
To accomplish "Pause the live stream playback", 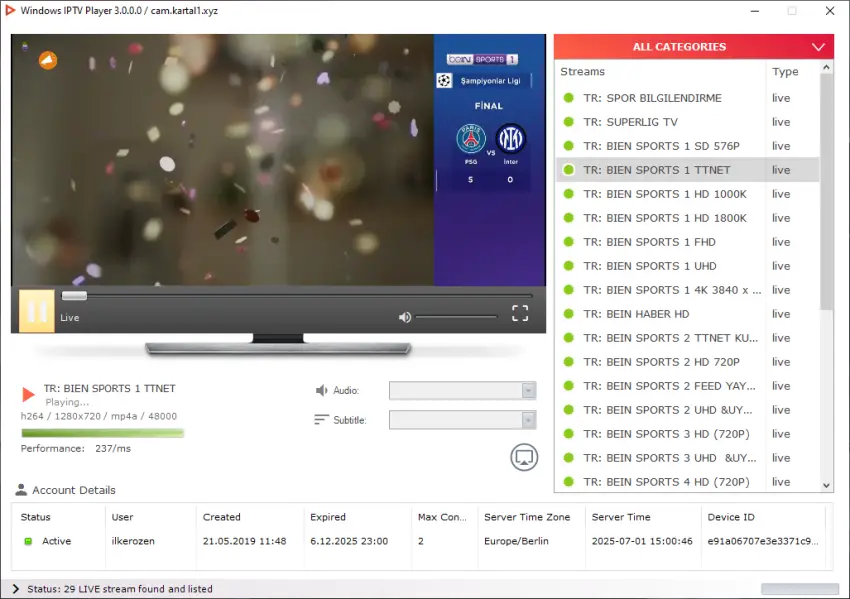I will tap(37, 311).
